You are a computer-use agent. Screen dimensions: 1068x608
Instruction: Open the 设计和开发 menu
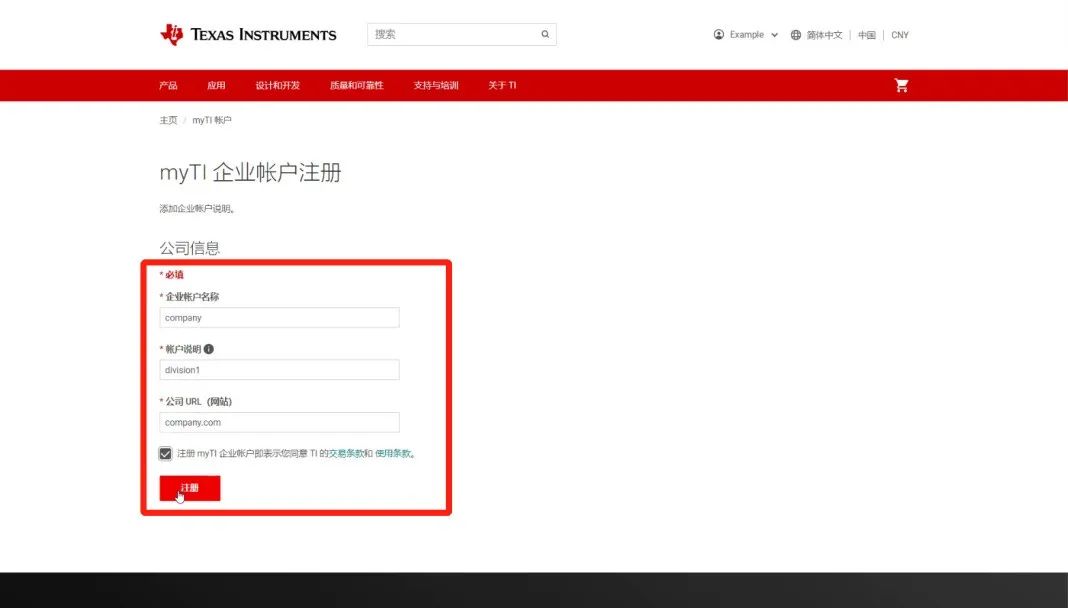277,85
